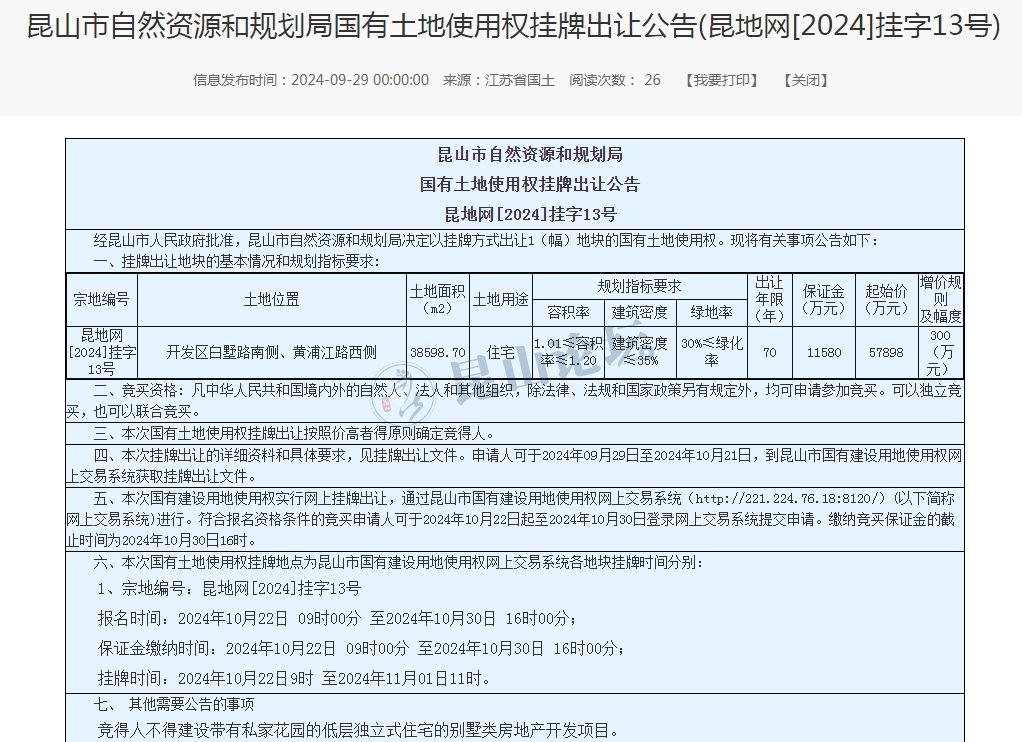The height and width of the screenshot is (742, 1022).
Task: Select the land area value 38598.70
Action: [438, 352]
